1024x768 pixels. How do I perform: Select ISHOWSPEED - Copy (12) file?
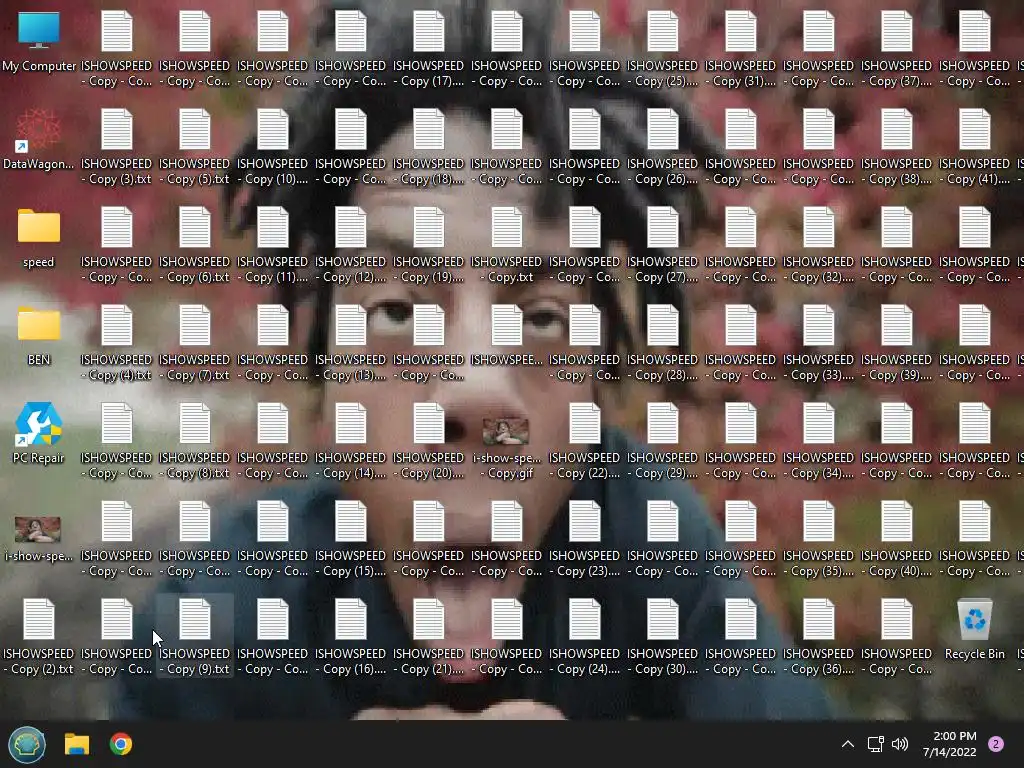pyautogui.click(x=351, y=246)
